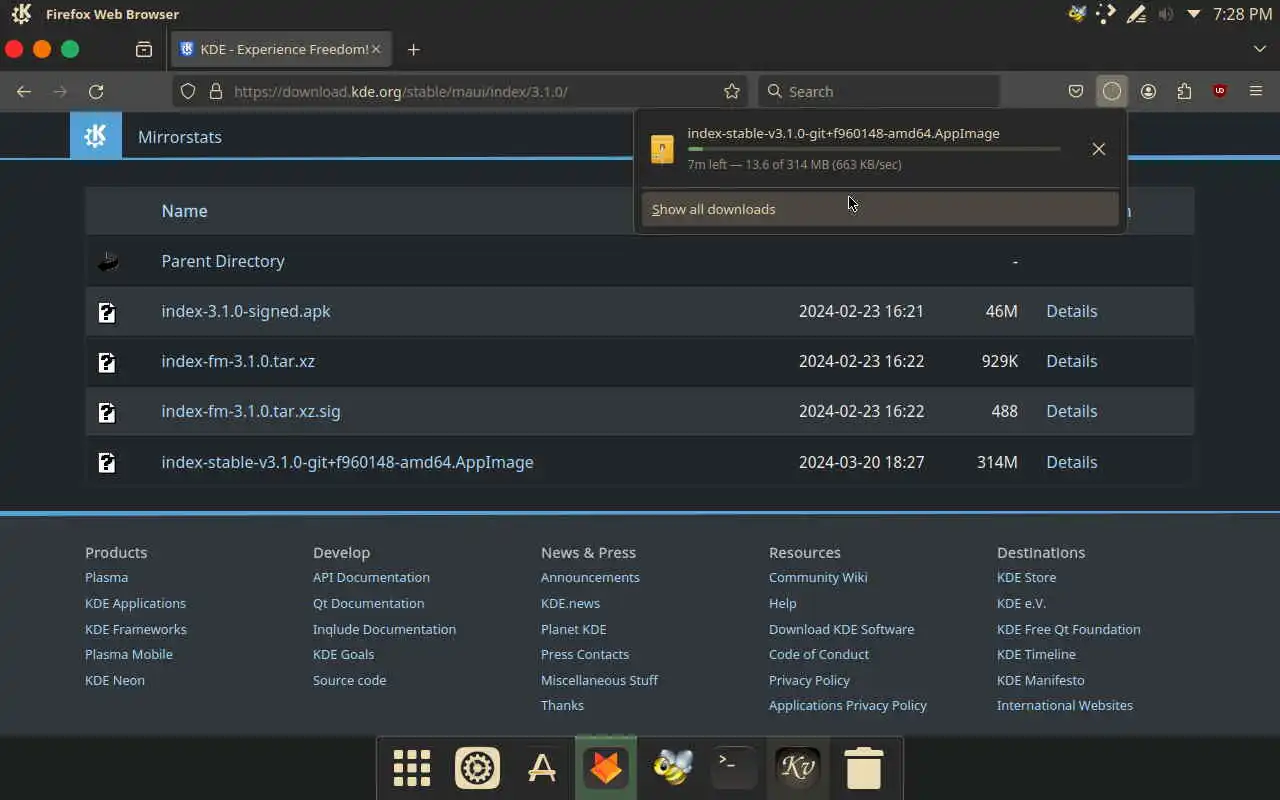The width and height of the screenshot is (1280, 800).
Task: Click the clock showing 7:28 PM
Action: [x=1242, y=14]
